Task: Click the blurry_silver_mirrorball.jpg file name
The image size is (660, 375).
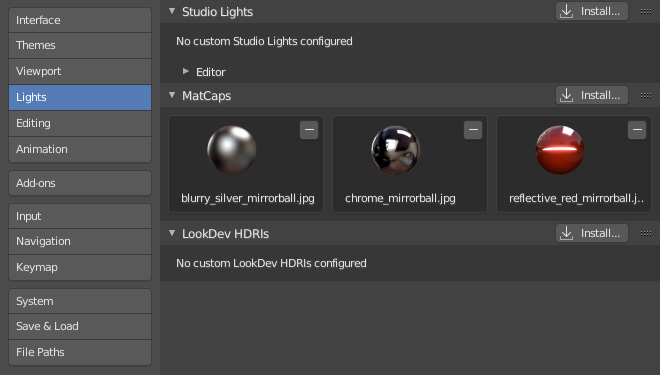Action: [248, 199]
